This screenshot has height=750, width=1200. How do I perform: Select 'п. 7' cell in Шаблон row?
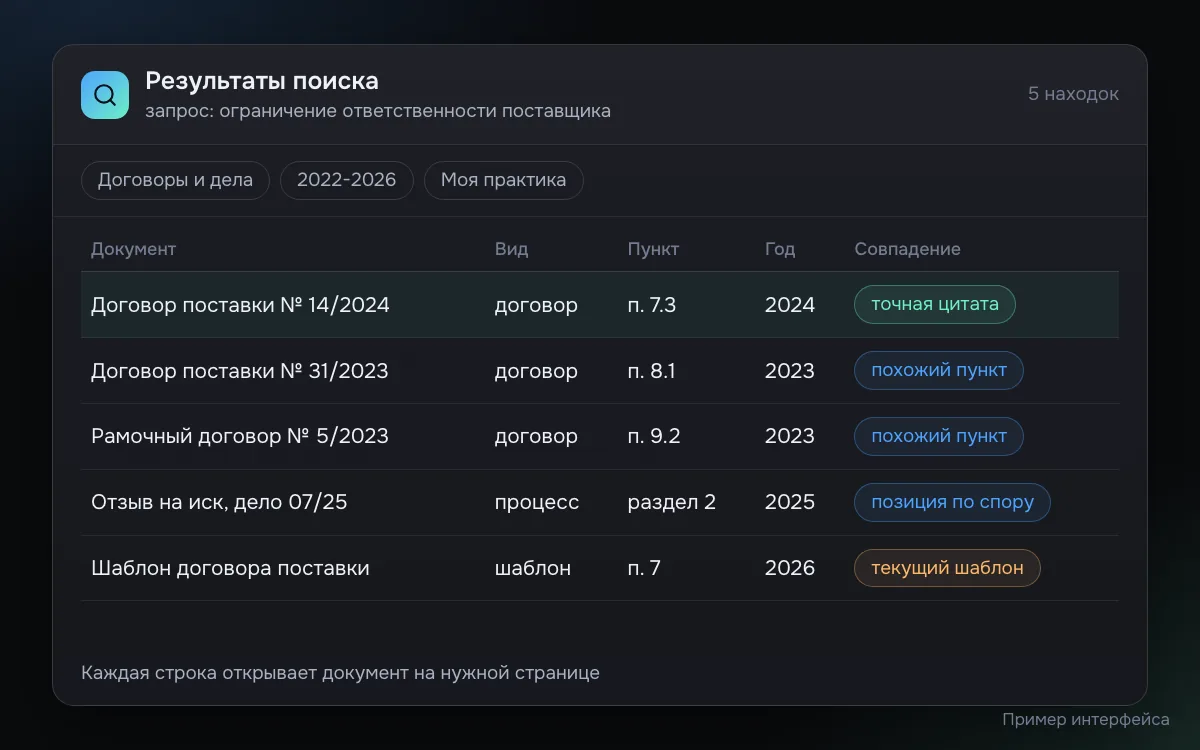[645, 568]
